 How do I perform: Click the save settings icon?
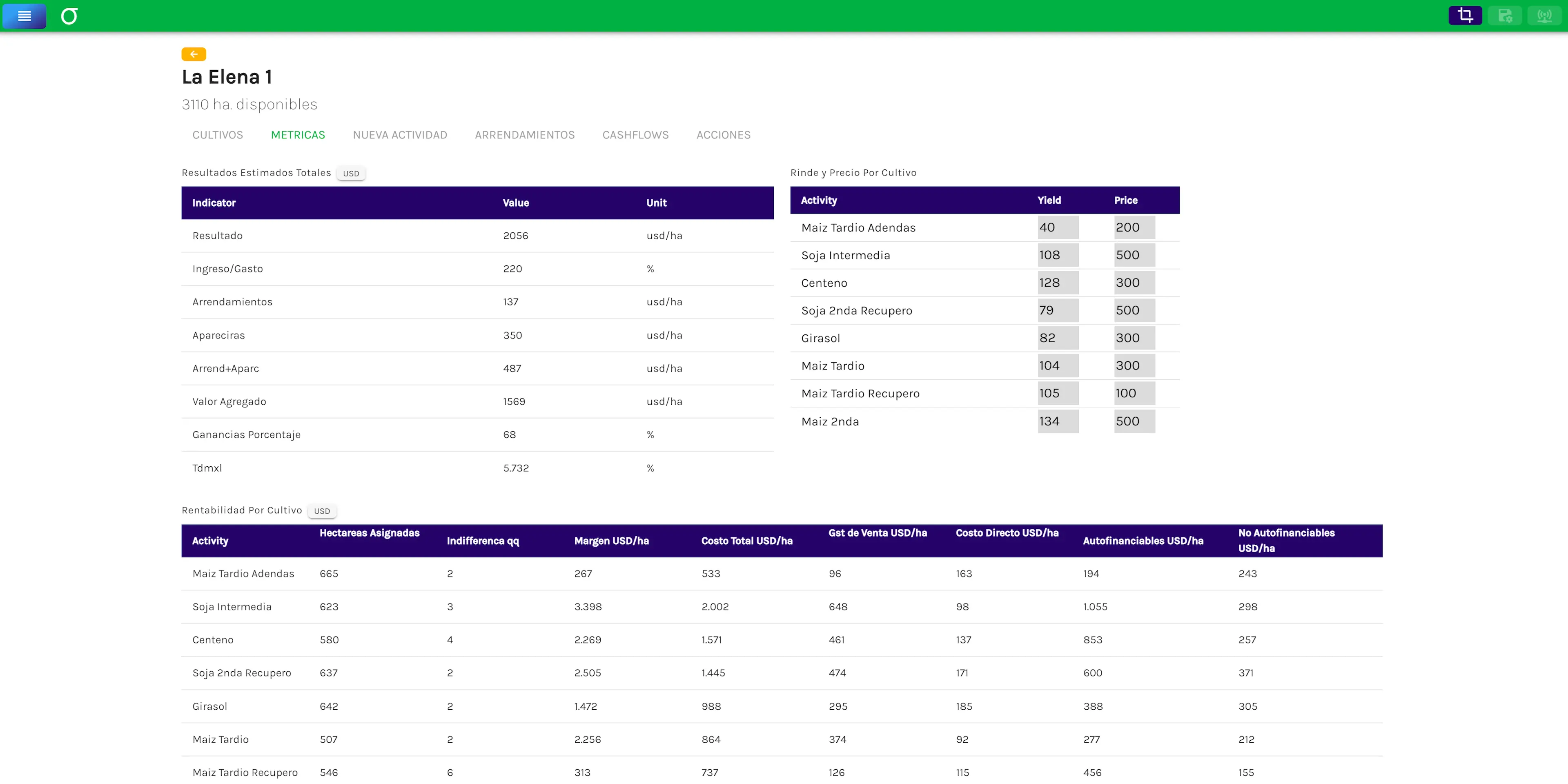(1505, 15)
